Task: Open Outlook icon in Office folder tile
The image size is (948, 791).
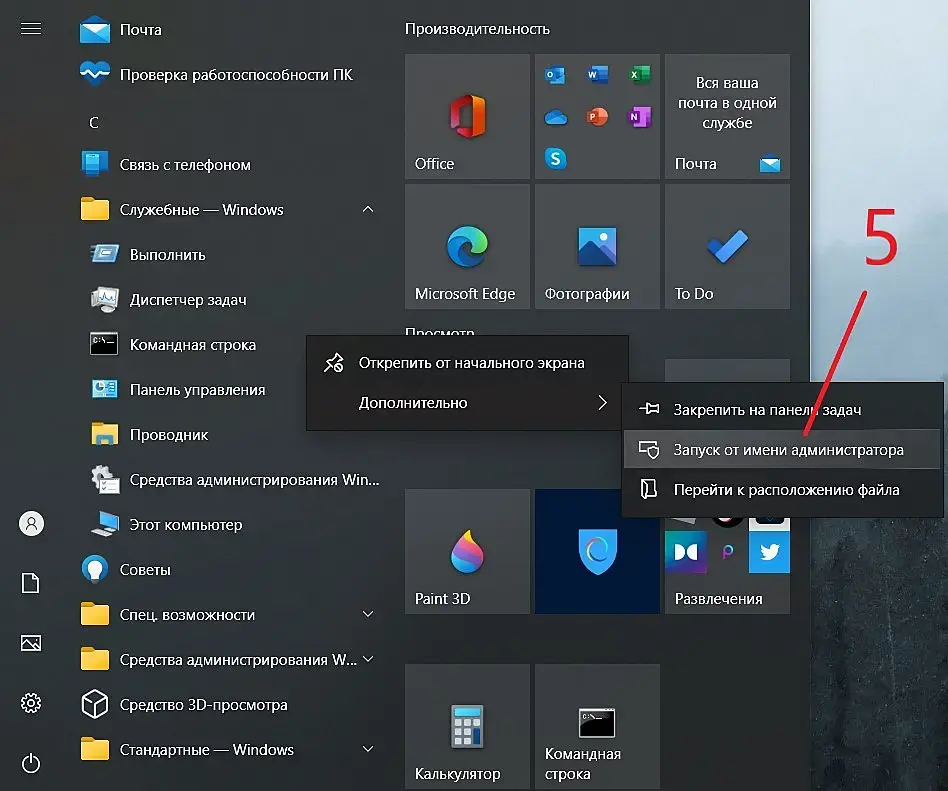Action: pos(555,76)
